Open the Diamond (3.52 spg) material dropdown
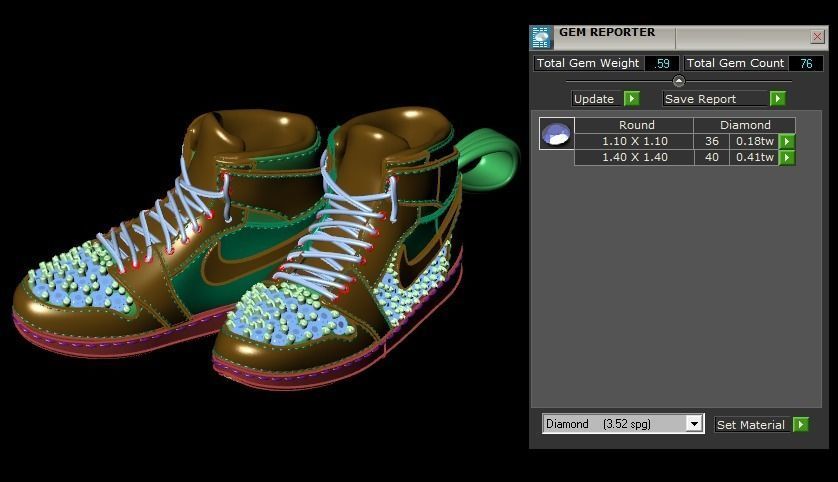 click(x=694, y=424)
